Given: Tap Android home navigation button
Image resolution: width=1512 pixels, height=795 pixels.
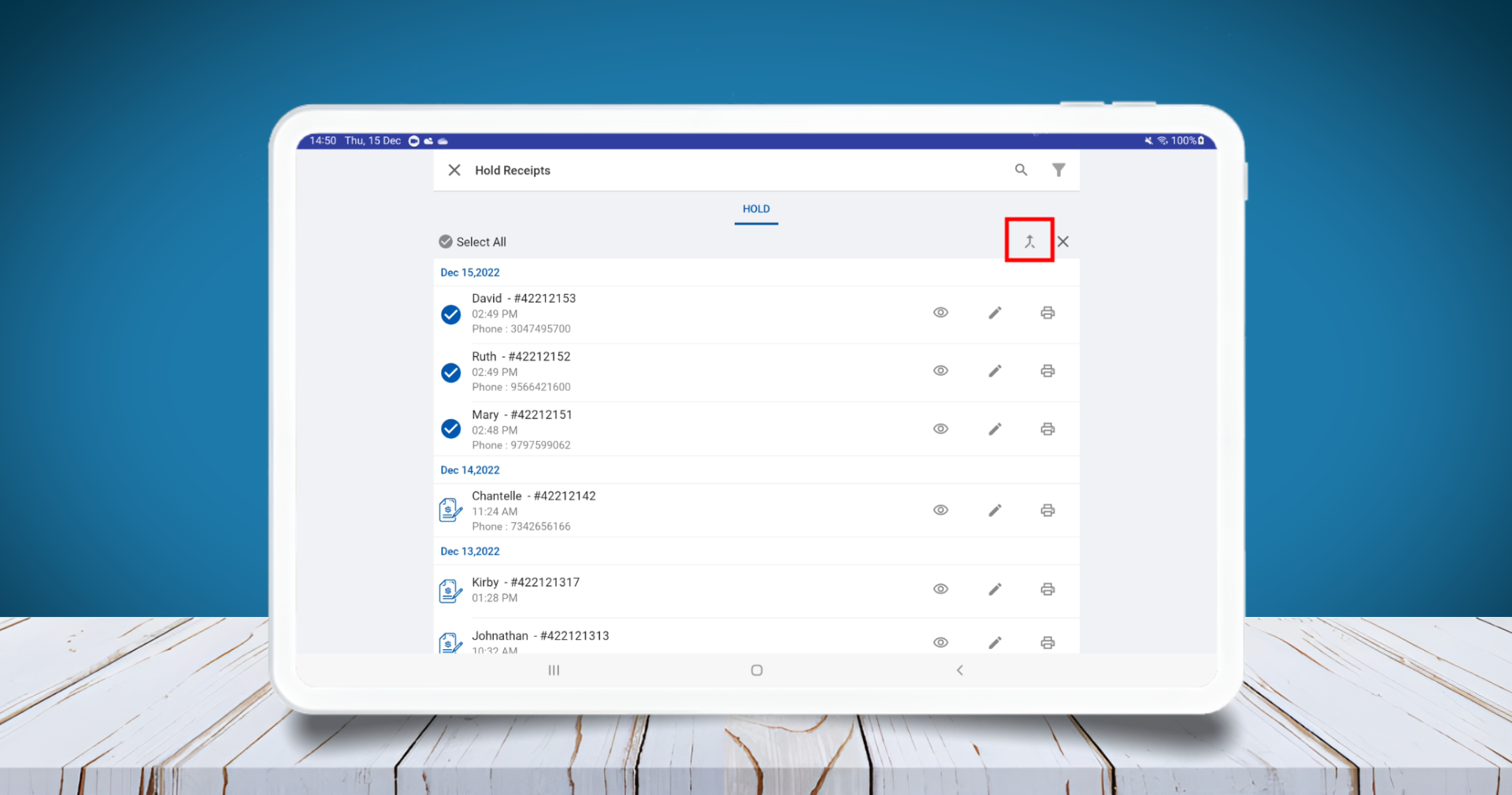Looking at the screenshot, I should (757, 671).
